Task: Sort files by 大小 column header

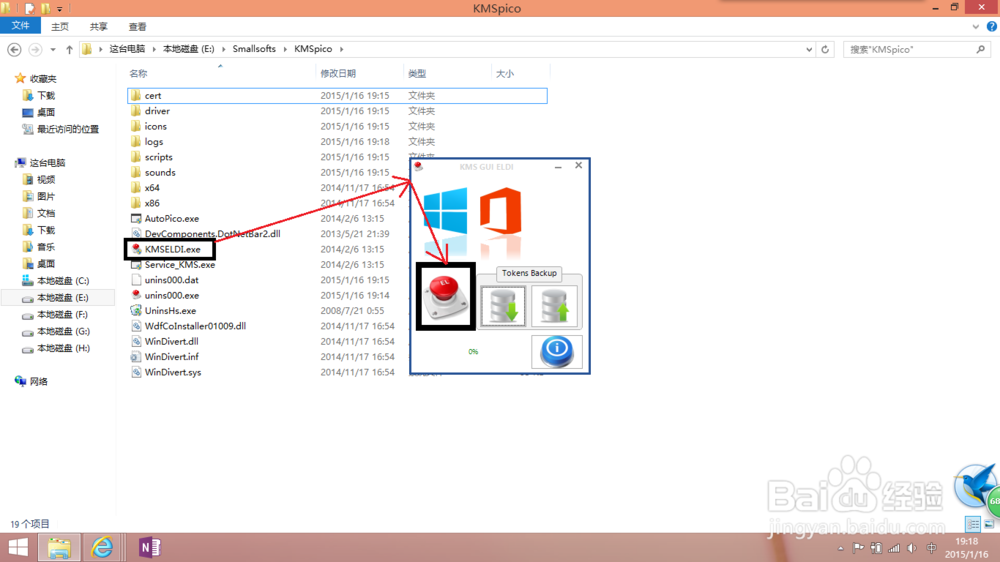Action: click(505, 73)
